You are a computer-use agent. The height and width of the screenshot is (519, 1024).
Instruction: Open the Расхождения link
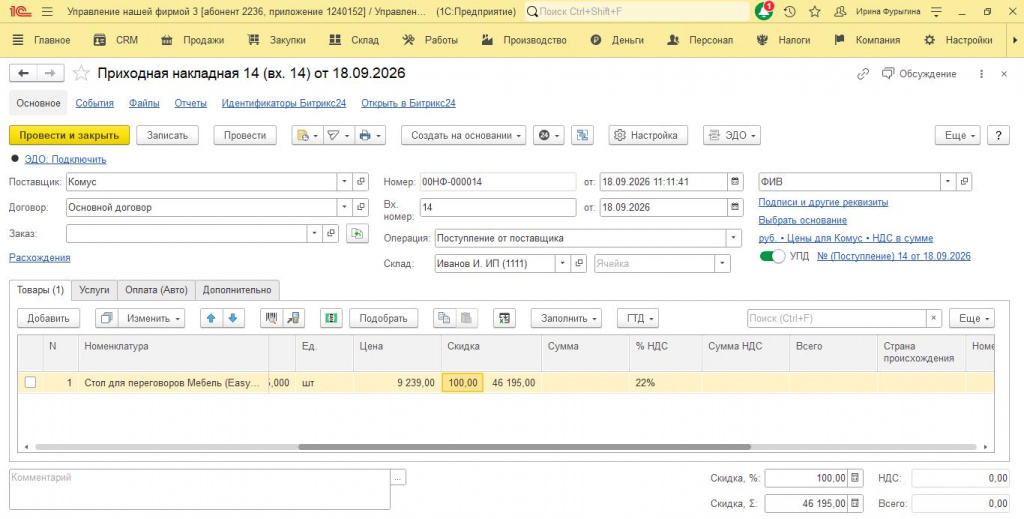pyautogui.click(x=40, y=257)
